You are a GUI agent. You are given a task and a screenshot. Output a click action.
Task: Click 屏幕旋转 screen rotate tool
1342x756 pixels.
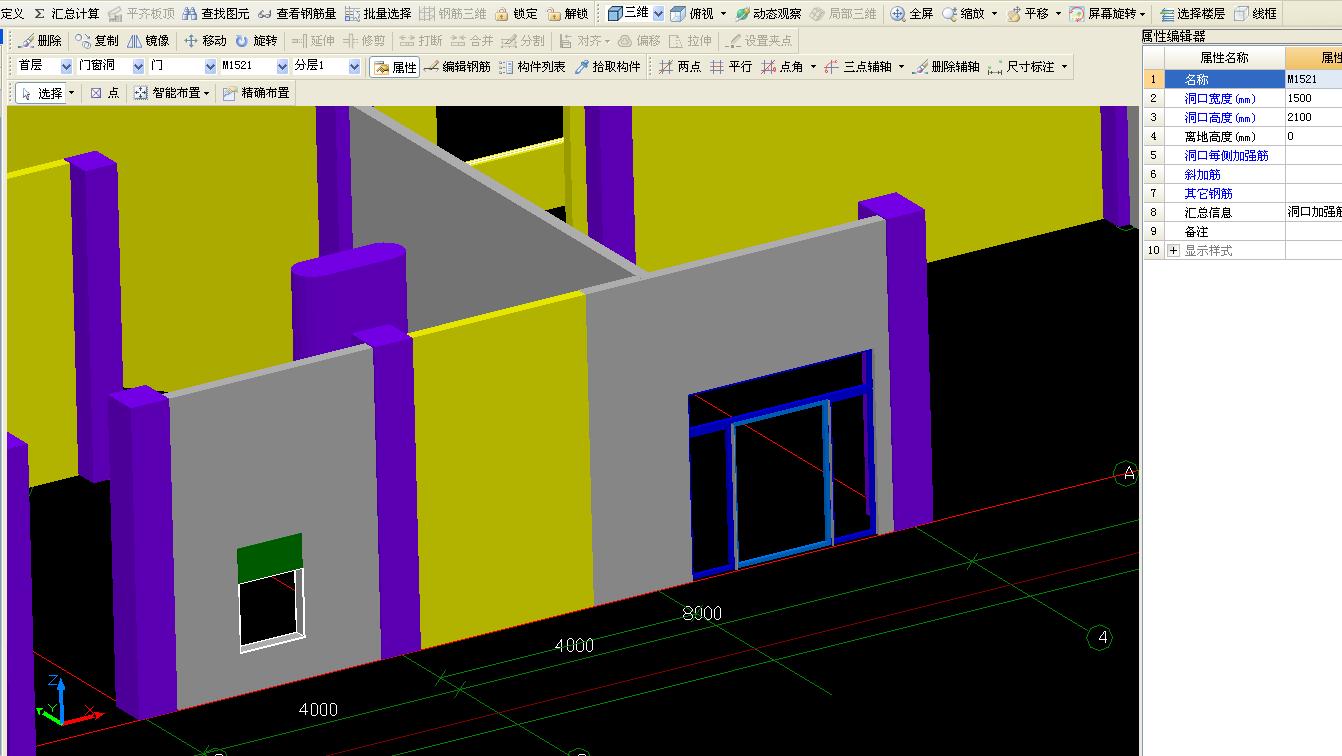[1102, 14]
